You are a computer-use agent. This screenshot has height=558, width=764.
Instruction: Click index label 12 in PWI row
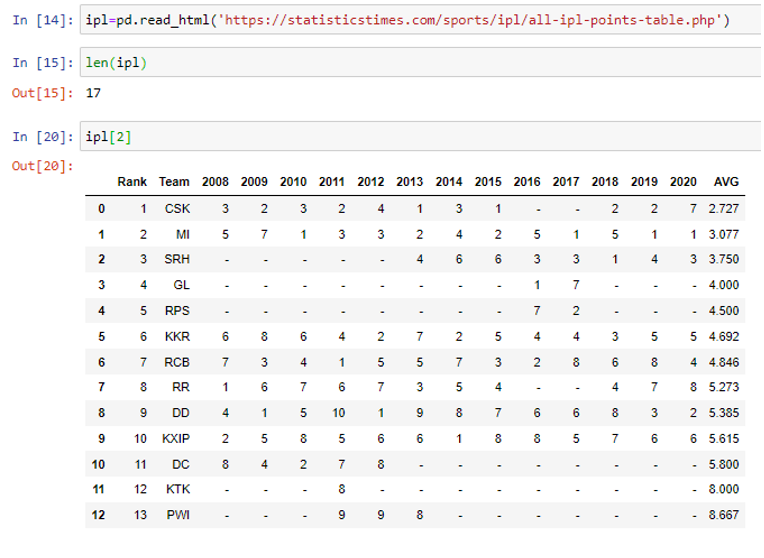click(x=98, y=515)
